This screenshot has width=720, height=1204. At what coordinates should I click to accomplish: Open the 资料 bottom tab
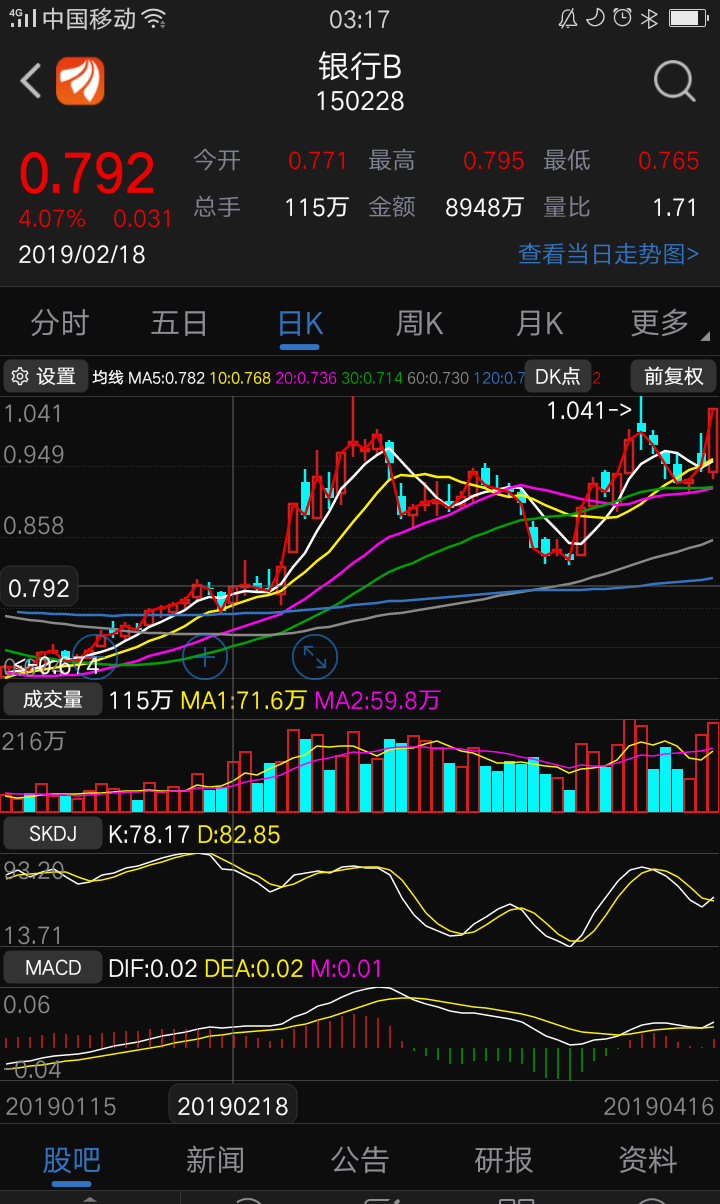(648, 1160)
